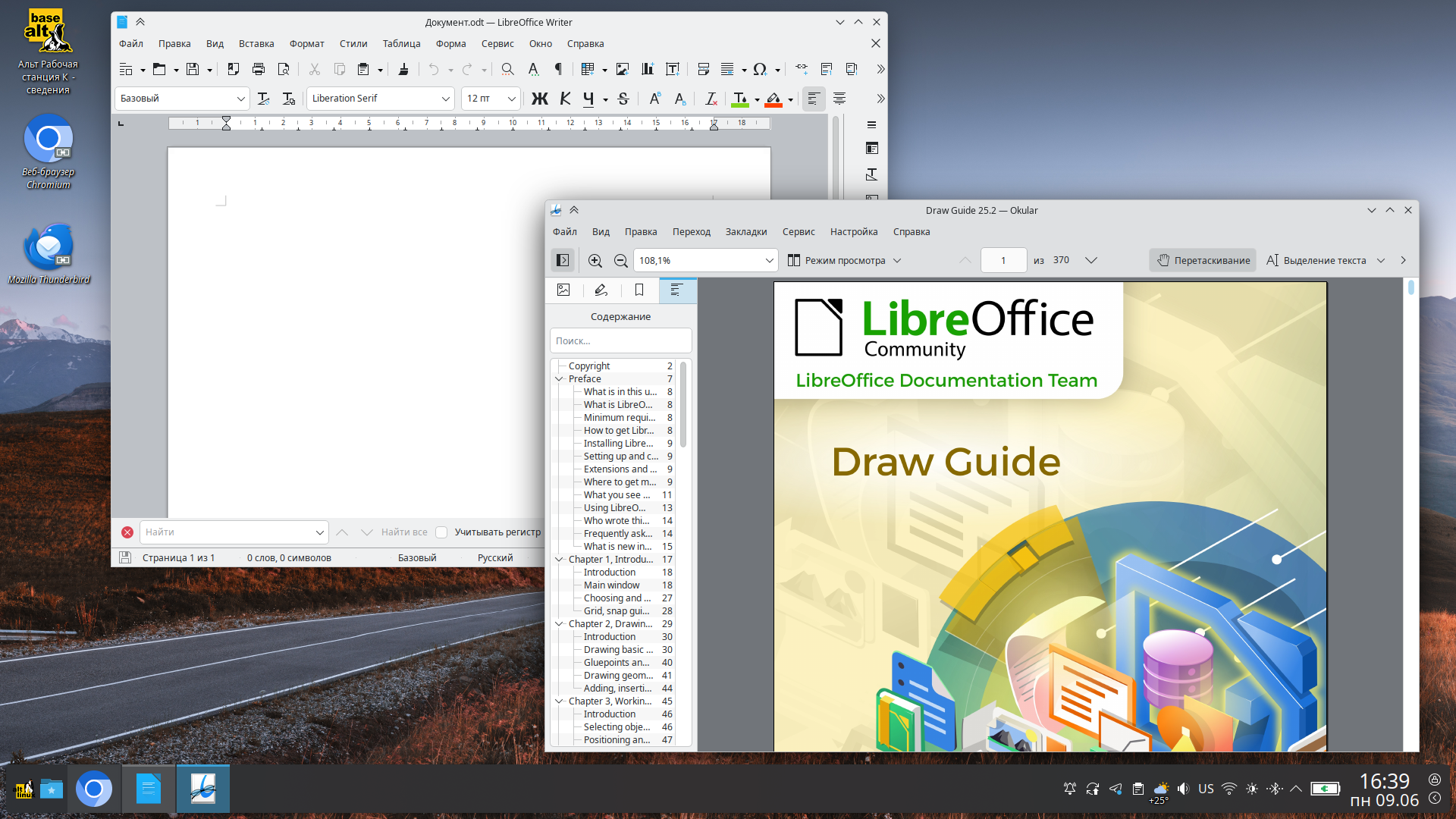Open font color dropdown arrow in Writer
The width and height of the screenshot is (1456, 819).
[x=757, y=99]
